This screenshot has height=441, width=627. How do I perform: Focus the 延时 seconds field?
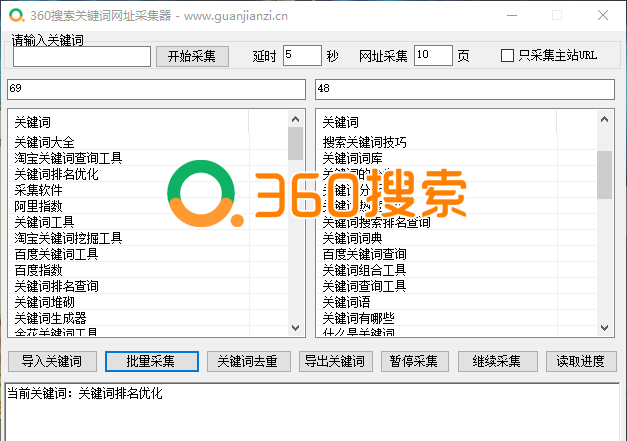[302, 55]
